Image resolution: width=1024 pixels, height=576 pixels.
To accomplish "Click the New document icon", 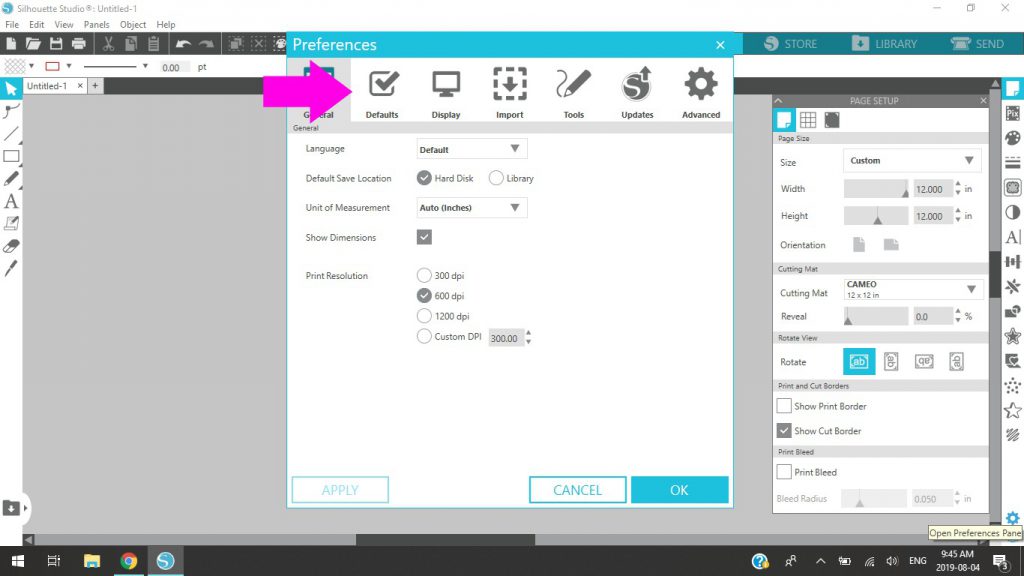I will [x=10, y=44].
